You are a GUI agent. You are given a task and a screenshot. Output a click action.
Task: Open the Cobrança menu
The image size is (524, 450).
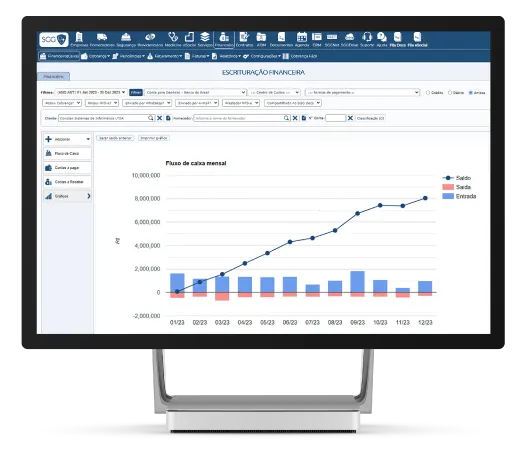tap(96, 56)
